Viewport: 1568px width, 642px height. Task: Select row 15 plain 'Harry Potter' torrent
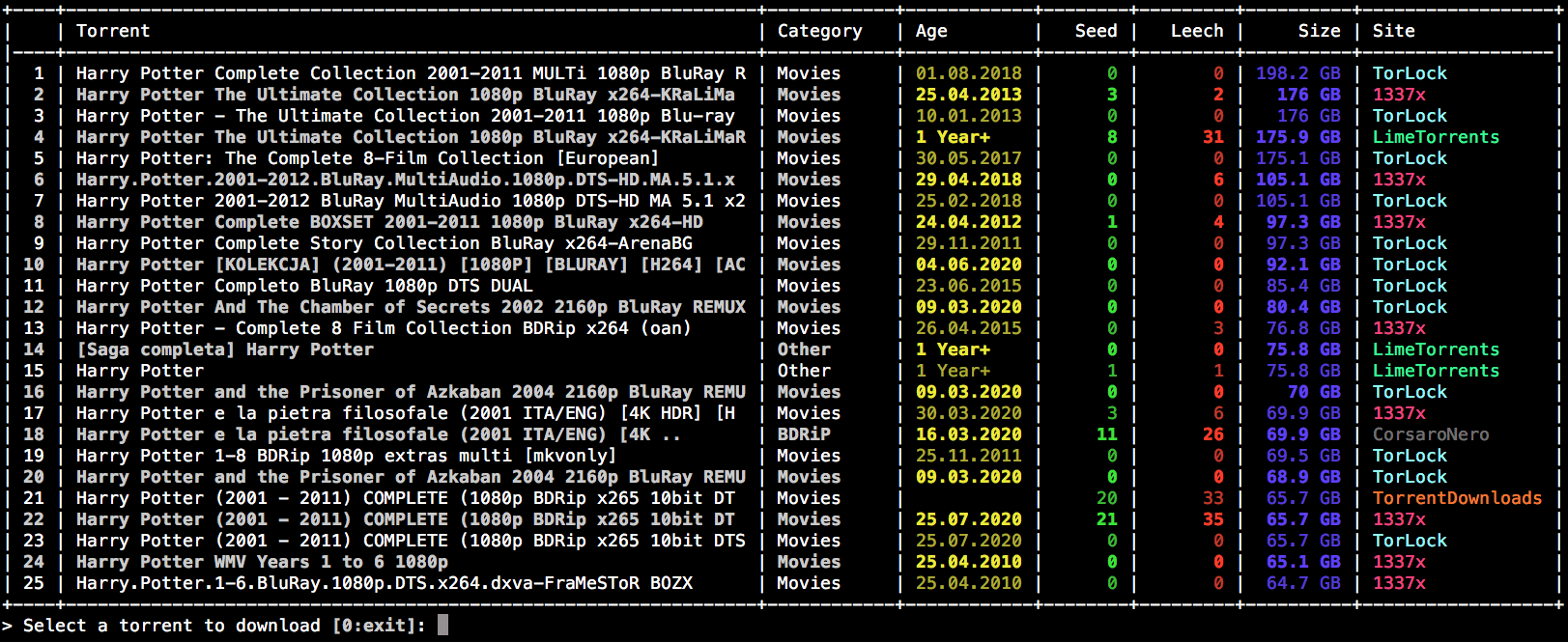[x=140, y=371]
